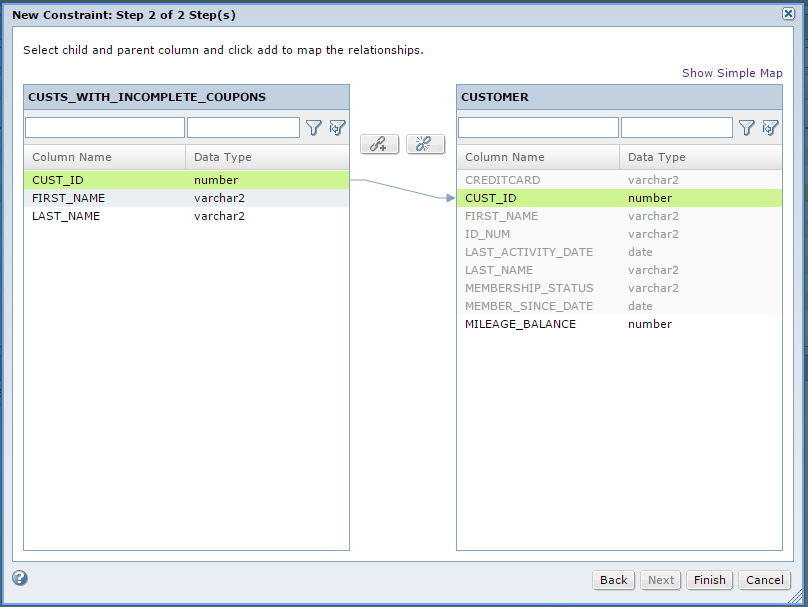
Task: Select LAST_NAME in the child table
Action: point(187,216)
